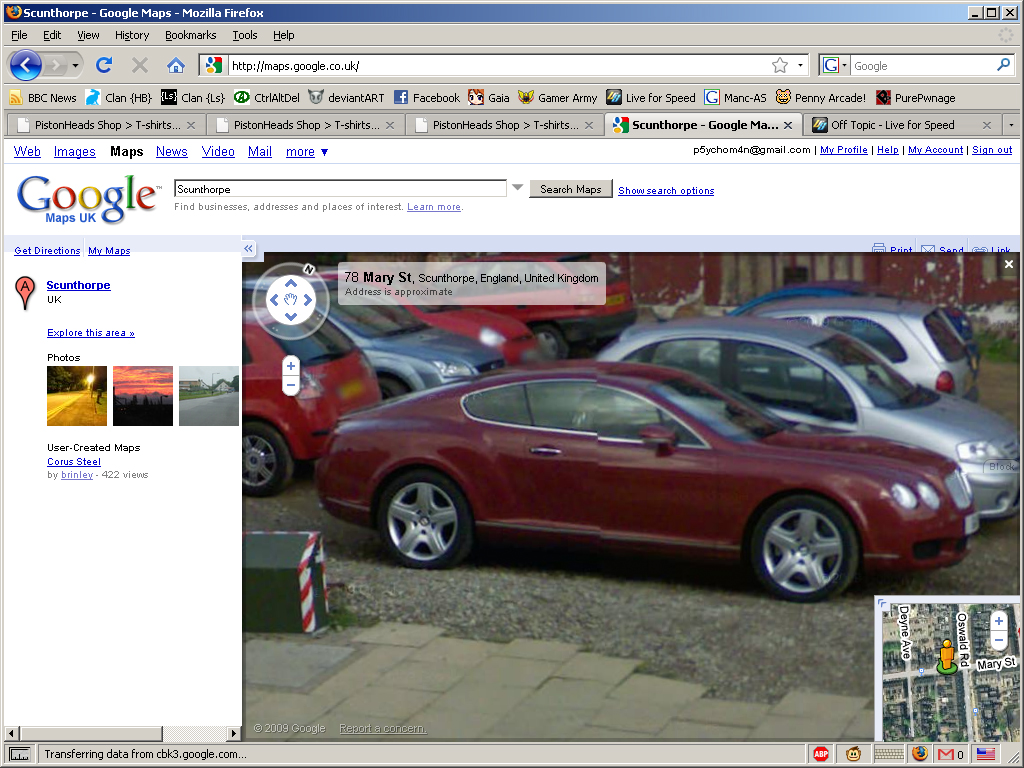
Task: Stop loading with the X toolbar icon
Action: click(x=140, y=65)
